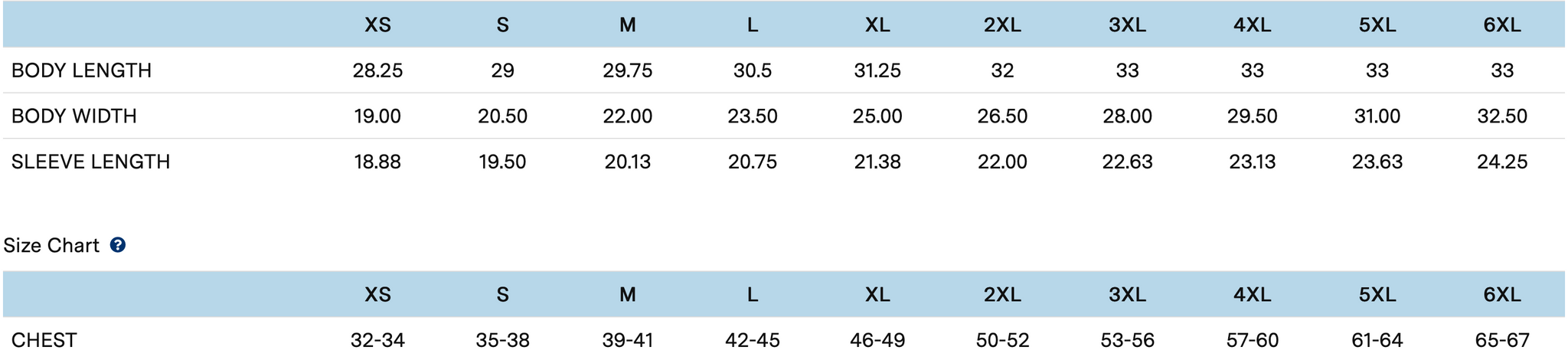
Task: Click the 24.25 sleeve length value
Action: click(1502, 162)
